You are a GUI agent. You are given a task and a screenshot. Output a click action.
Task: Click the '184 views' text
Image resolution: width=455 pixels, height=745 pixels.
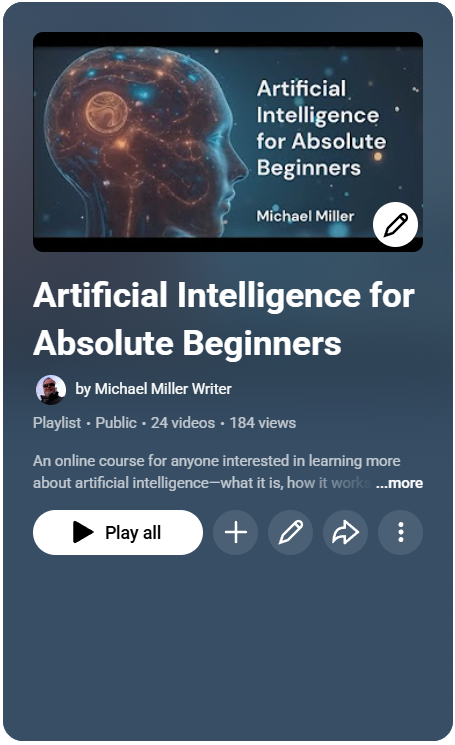(x=263, y=422)
